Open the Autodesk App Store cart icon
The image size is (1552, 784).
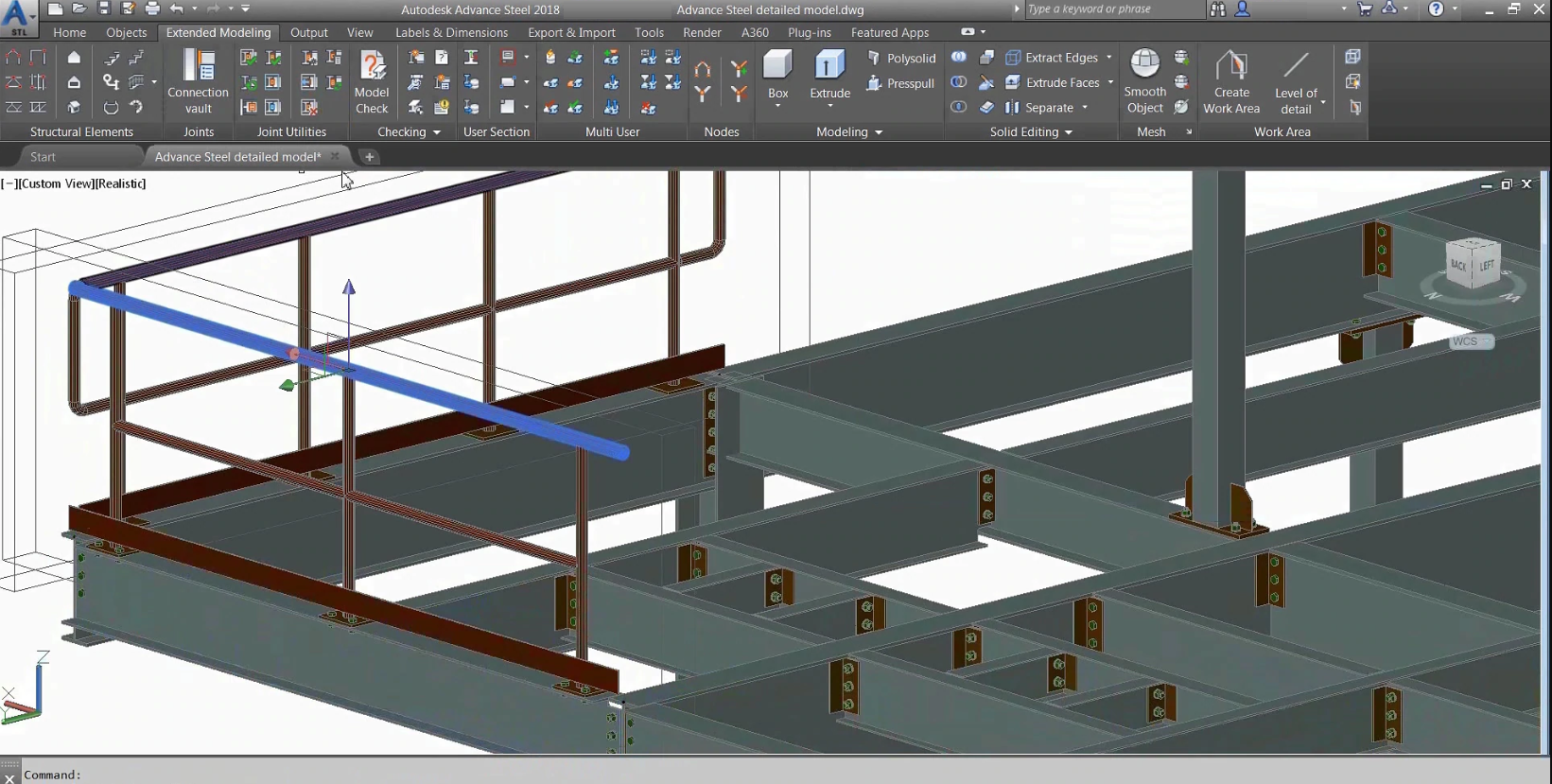pyautogui.click(x=1365, y=9)
